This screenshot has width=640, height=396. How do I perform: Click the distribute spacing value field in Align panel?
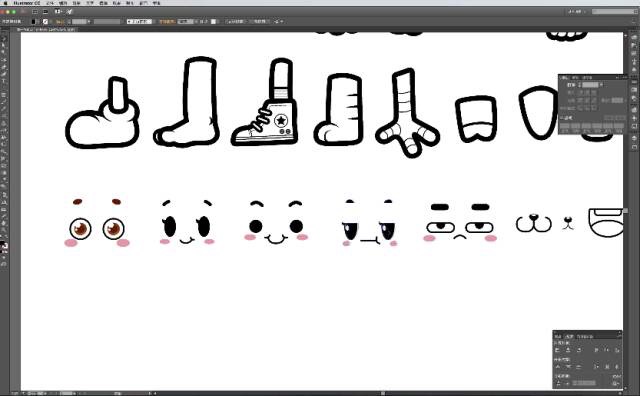tap(584, 383)
